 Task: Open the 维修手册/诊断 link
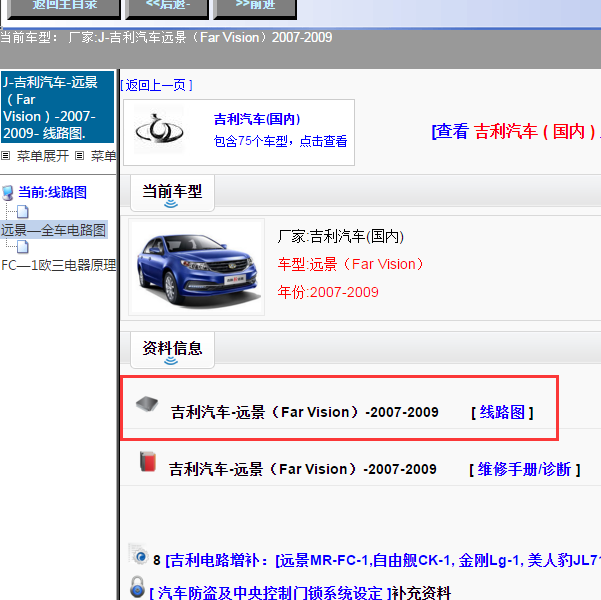tap(524, 469)
